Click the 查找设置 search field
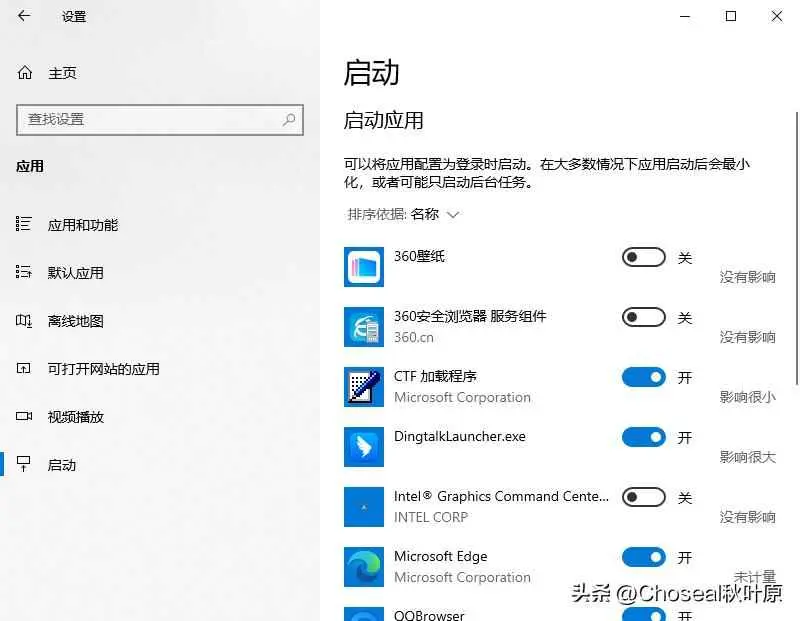This screenshot has height=621, width=800. pos(150,119)
